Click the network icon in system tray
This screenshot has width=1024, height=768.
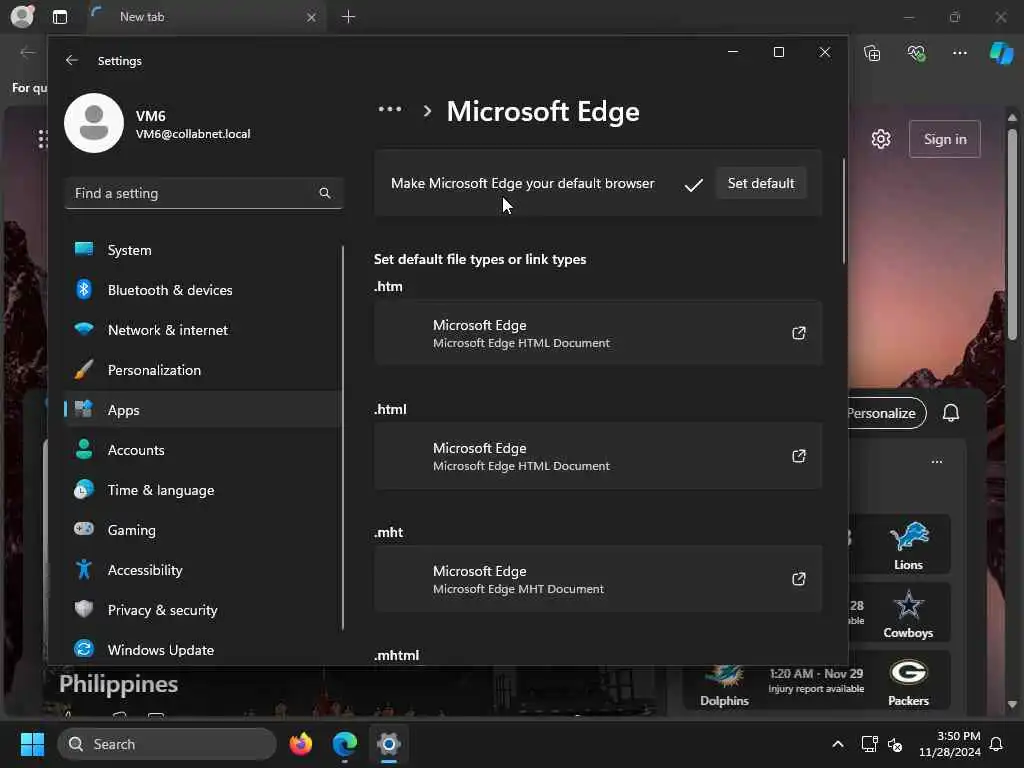coord(869,744)
